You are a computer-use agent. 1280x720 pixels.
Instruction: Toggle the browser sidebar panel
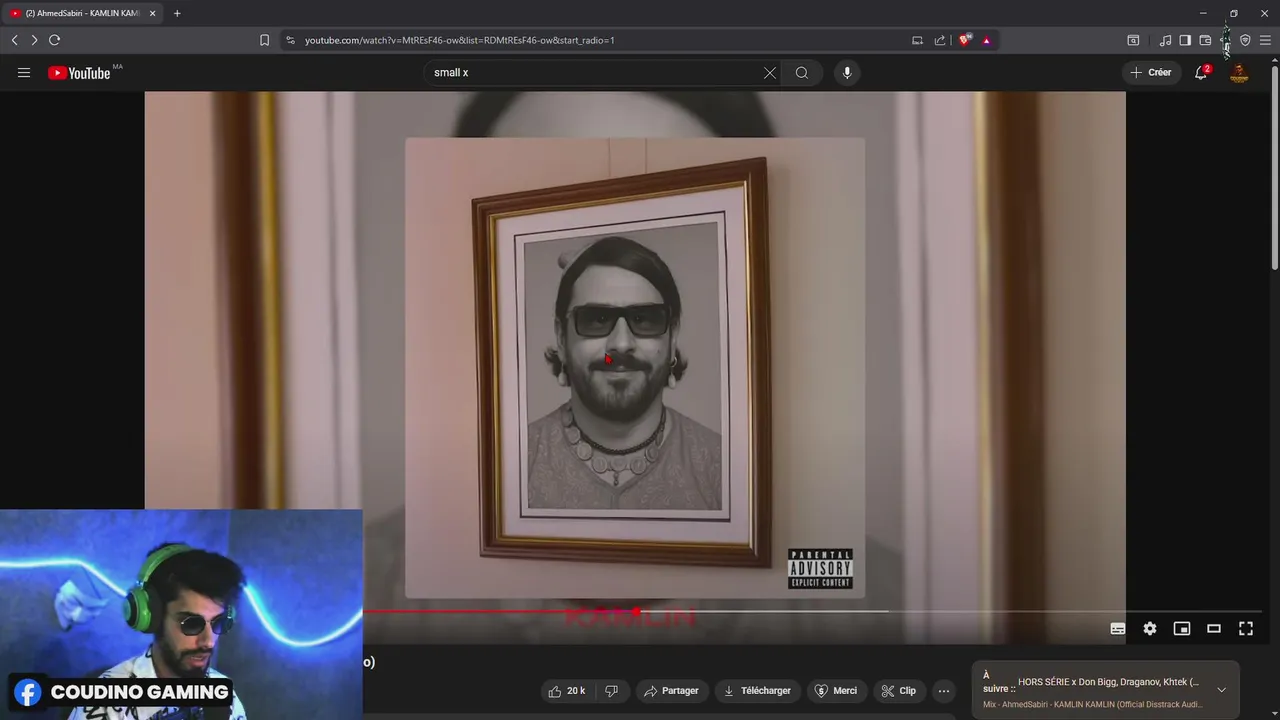1185,40
